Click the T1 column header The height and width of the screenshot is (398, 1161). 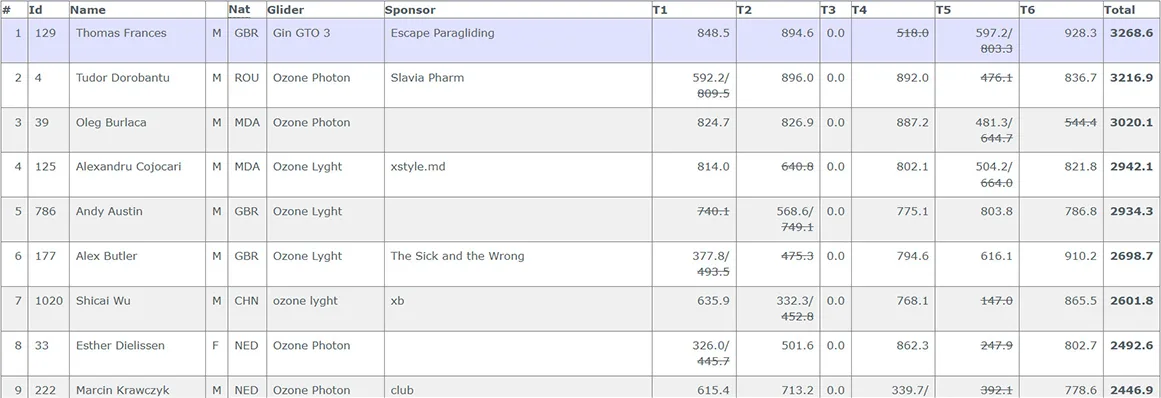coord(660,10)
